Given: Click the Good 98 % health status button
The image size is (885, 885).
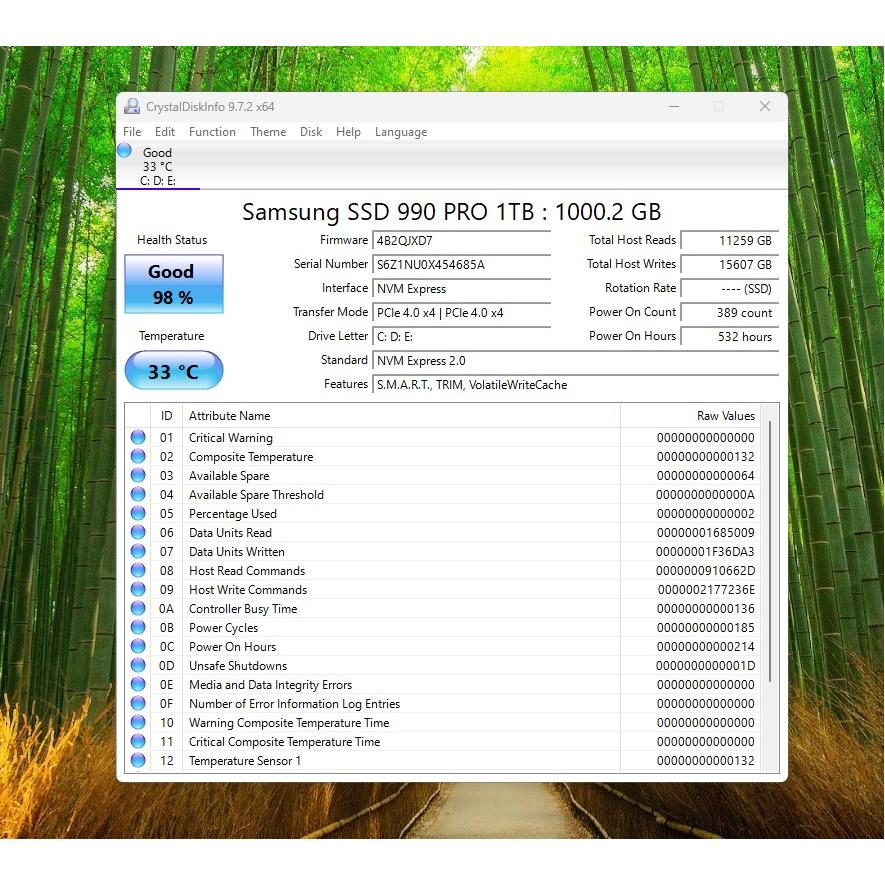Looking at the screenshot, I should point(173,284).
